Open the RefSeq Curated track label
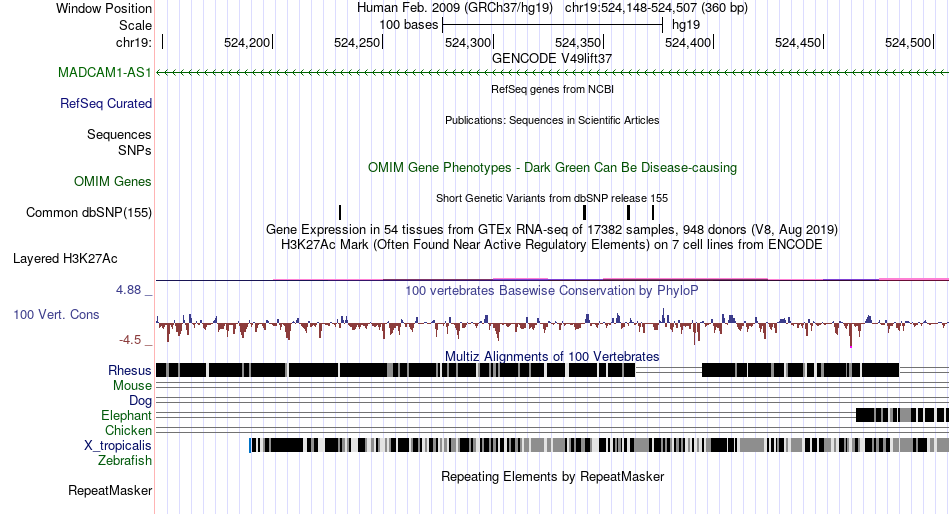This screenshot has height=514, width=950. (106, 104)
